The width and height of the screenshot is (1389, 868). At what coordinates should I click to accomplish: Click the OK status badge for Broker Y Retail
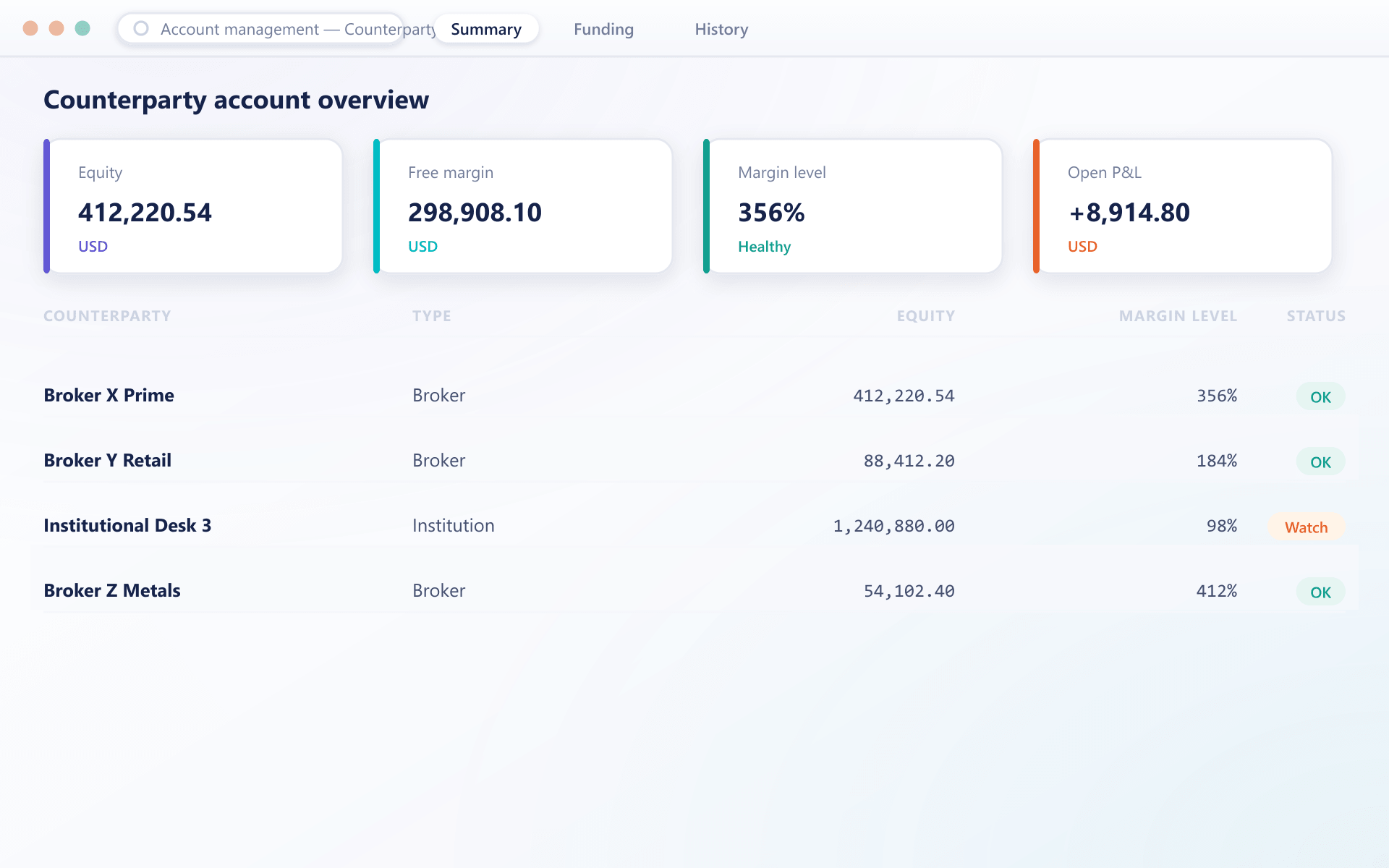(1320, 461)
